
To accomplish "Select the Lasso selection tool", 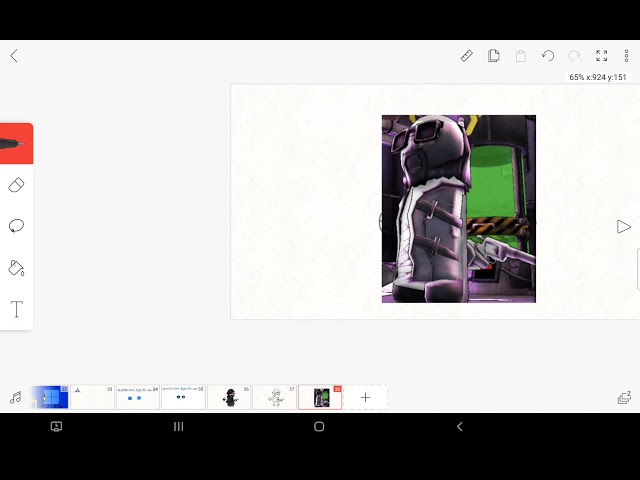I will click(x=16, y=226).
